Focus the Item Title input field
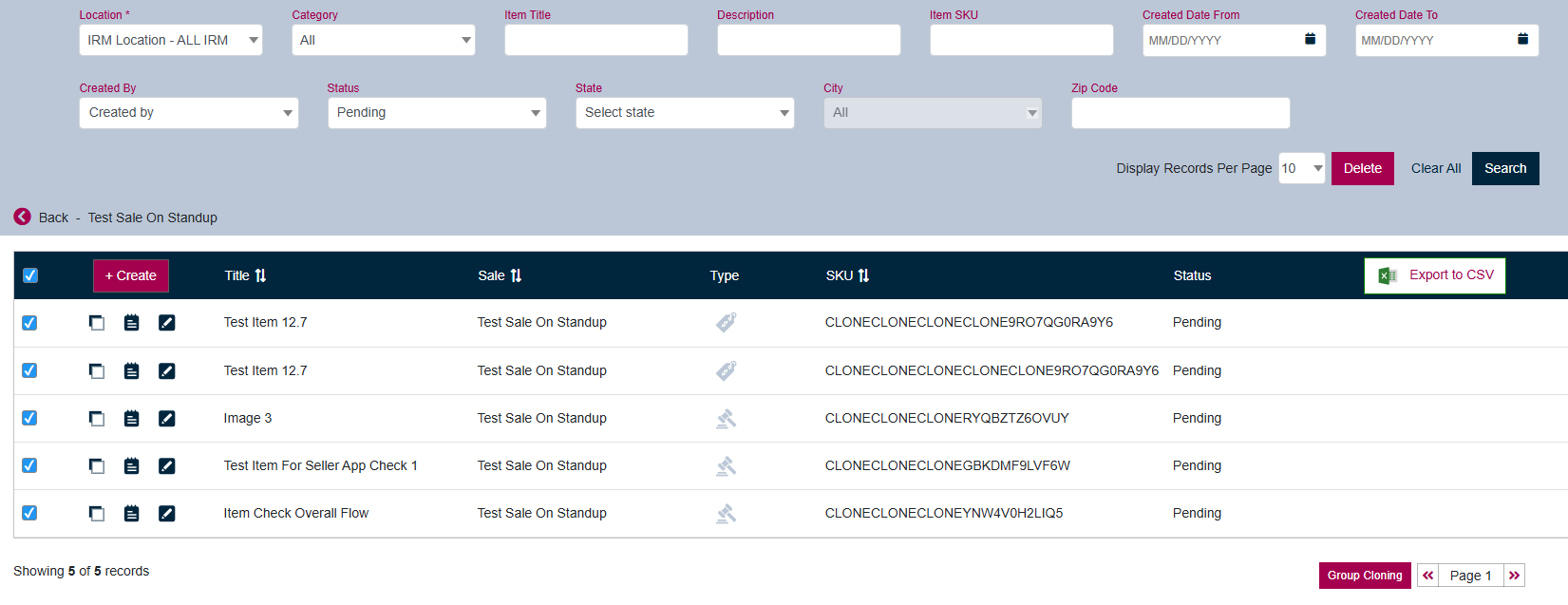 [x=596, y=40]
